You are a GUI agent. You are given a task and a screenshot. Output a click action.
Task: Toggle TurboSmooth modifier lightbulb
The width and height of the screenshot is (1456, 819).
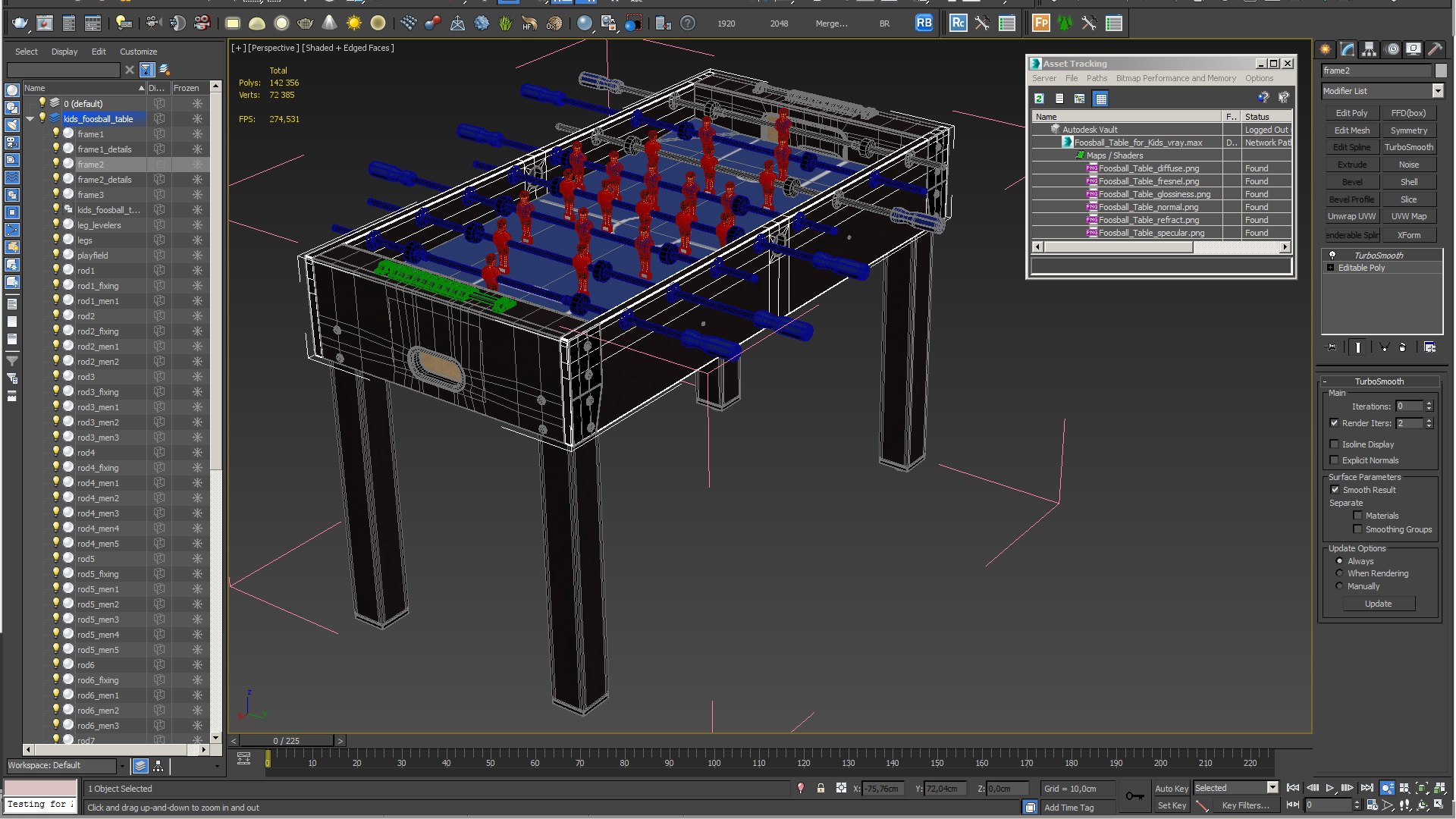(x=1332, y=256)
